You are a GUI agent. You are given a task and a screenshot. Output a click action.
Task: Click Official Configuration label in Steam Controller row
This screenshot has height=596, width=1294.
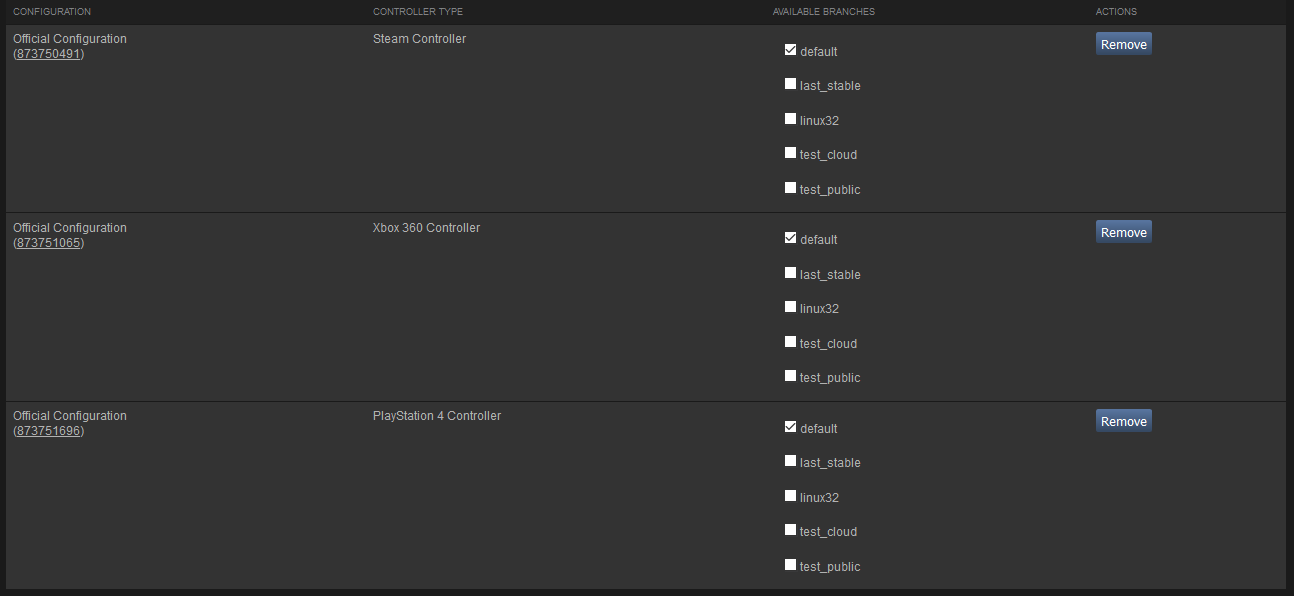tap(70, 39)
